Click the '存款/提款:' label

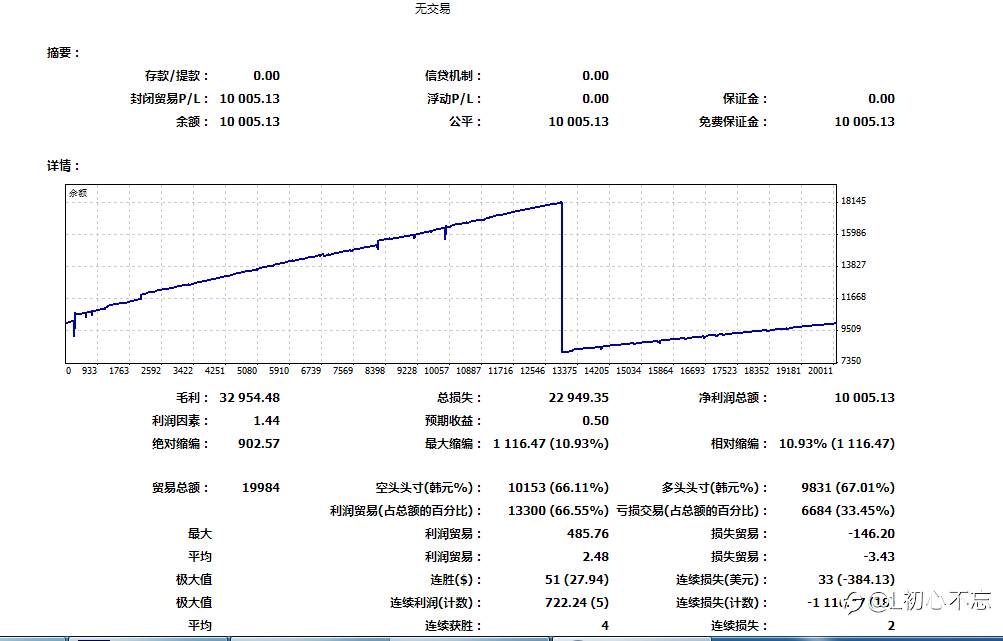[177, 75]
